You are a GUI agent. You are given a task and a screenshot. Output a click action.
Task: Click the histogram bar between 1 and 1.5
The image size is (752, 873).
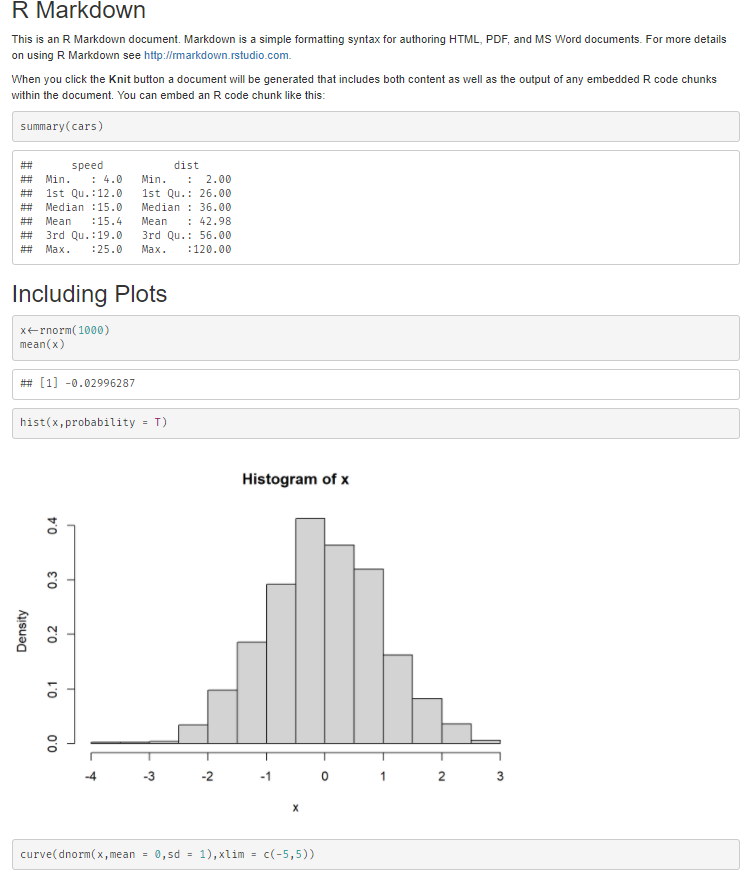coord(398,699)
